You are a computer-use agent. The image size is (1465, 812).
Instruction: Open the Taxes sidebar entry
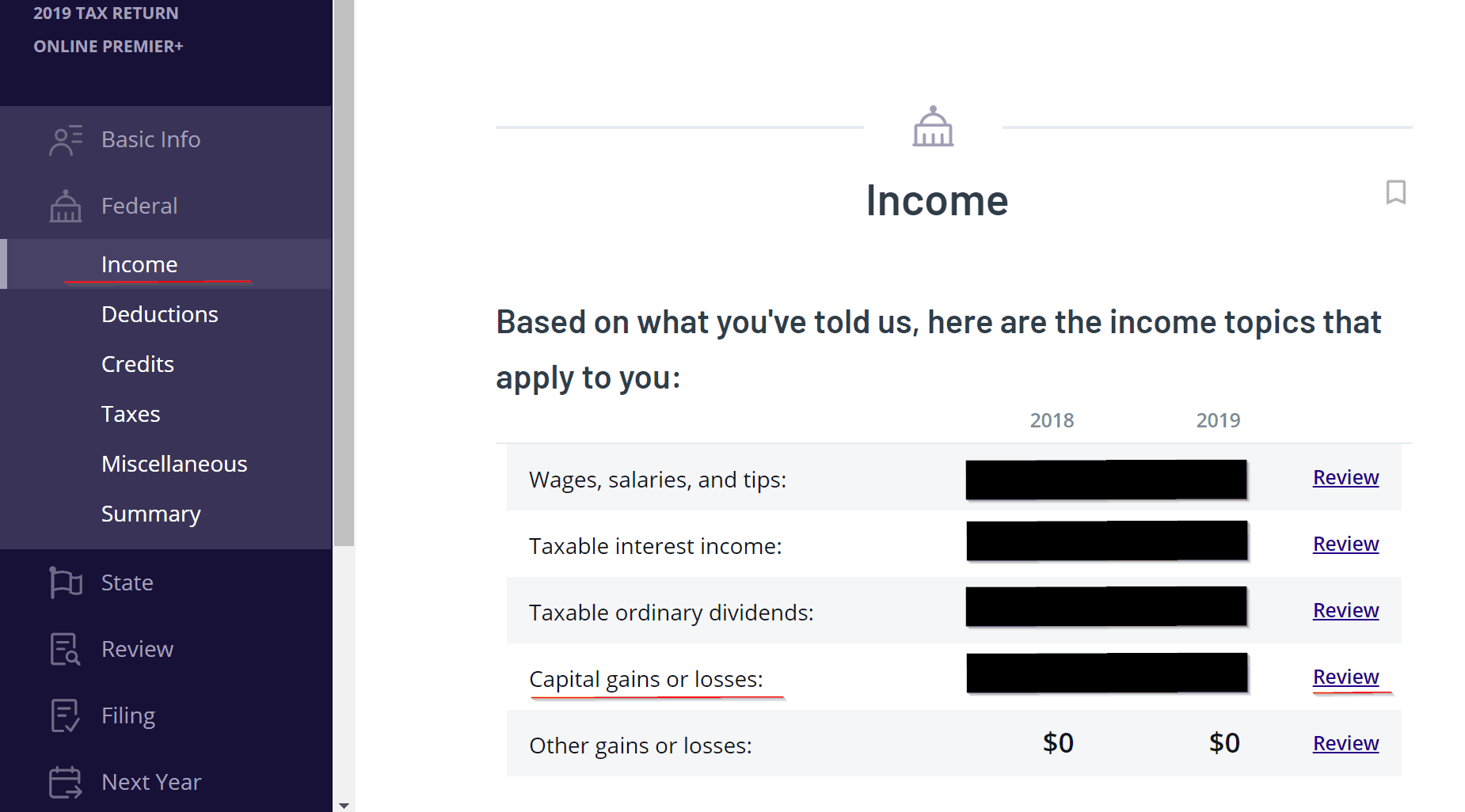pos(131,413)
